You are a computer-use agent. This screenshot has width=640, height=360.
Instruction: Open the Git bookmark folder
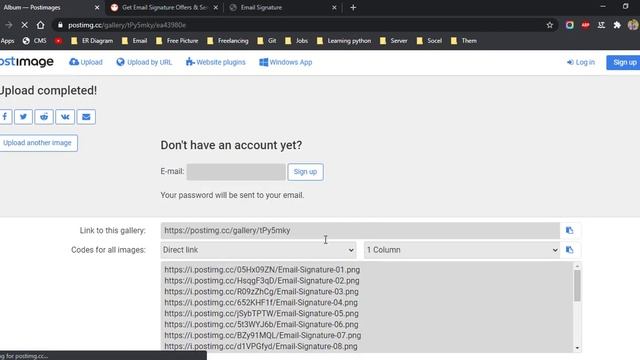[267, 41]
